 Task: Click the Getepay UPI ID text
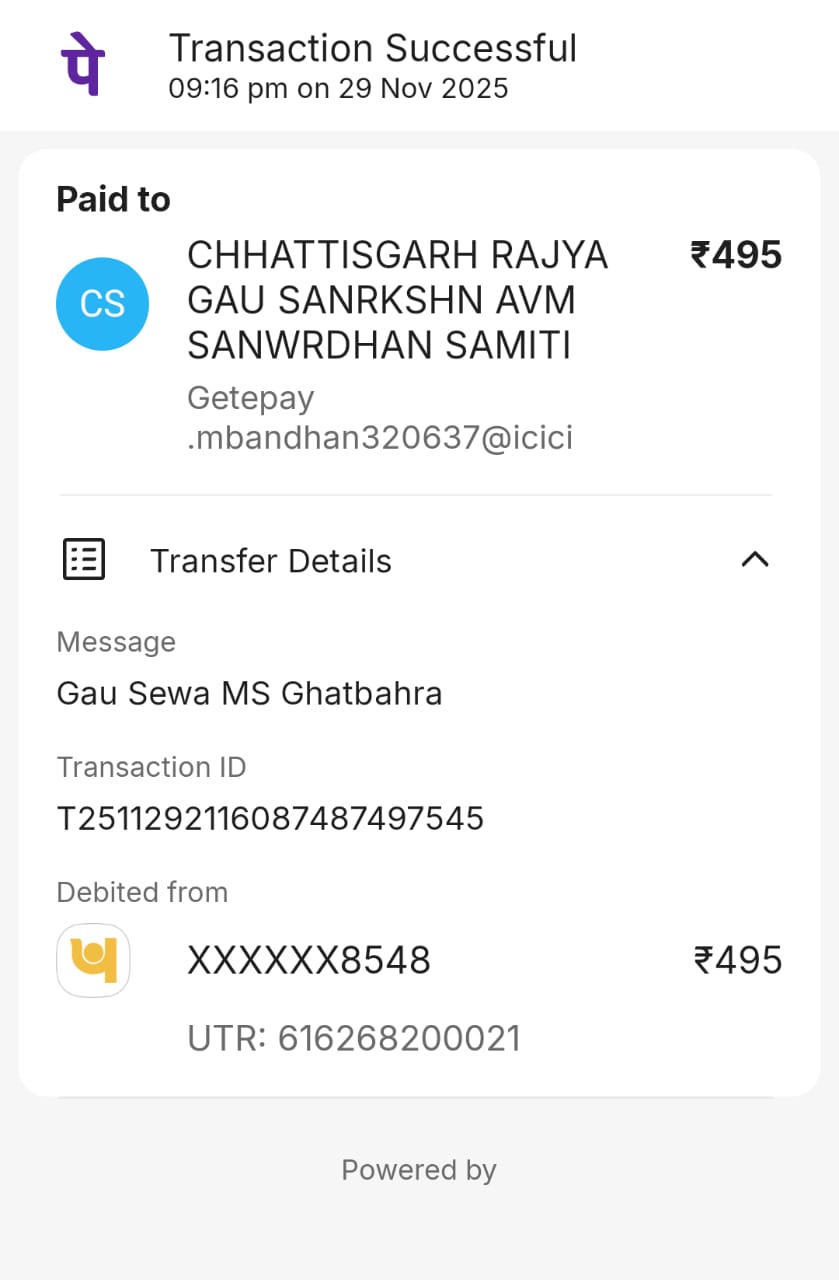click(380, 418)
